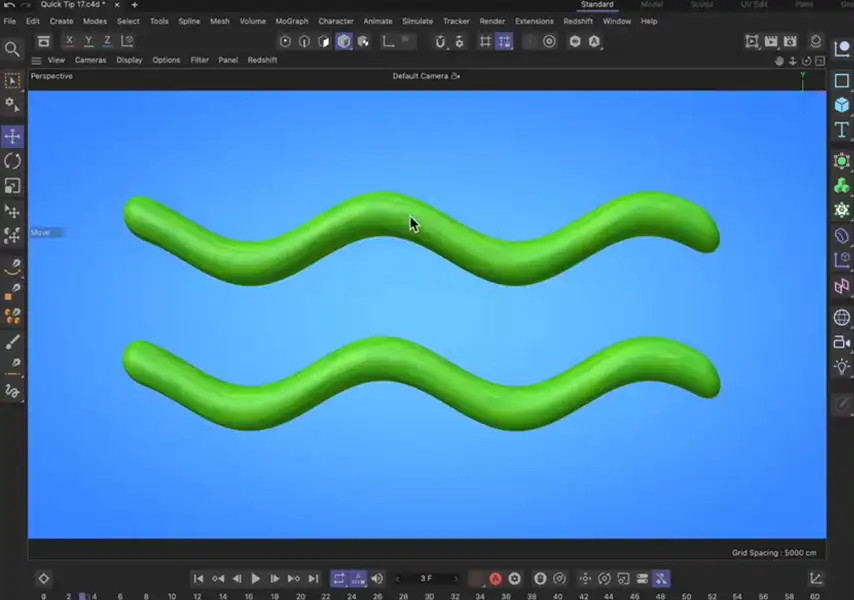Click the magnifier search icon in the left toolbar
Image resolution: width=854 pixels, height=600 pixels.
[x=13, y=47]
